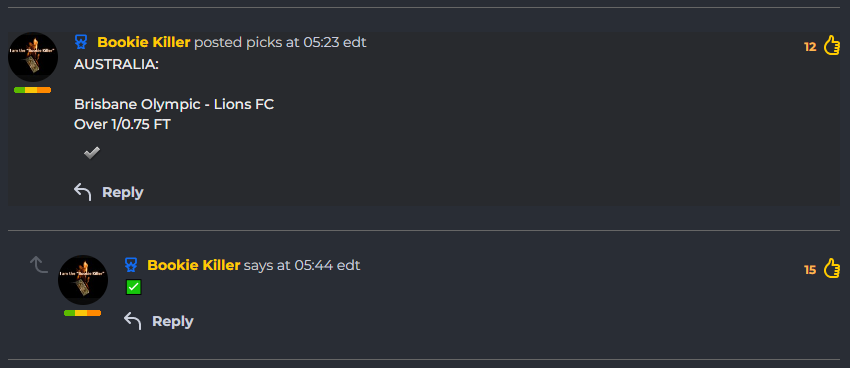This screenshot has width=850, height=368.
Task: Open the Bookie Killer profile from the 05:23 post
Action: (x=144, y=42)
